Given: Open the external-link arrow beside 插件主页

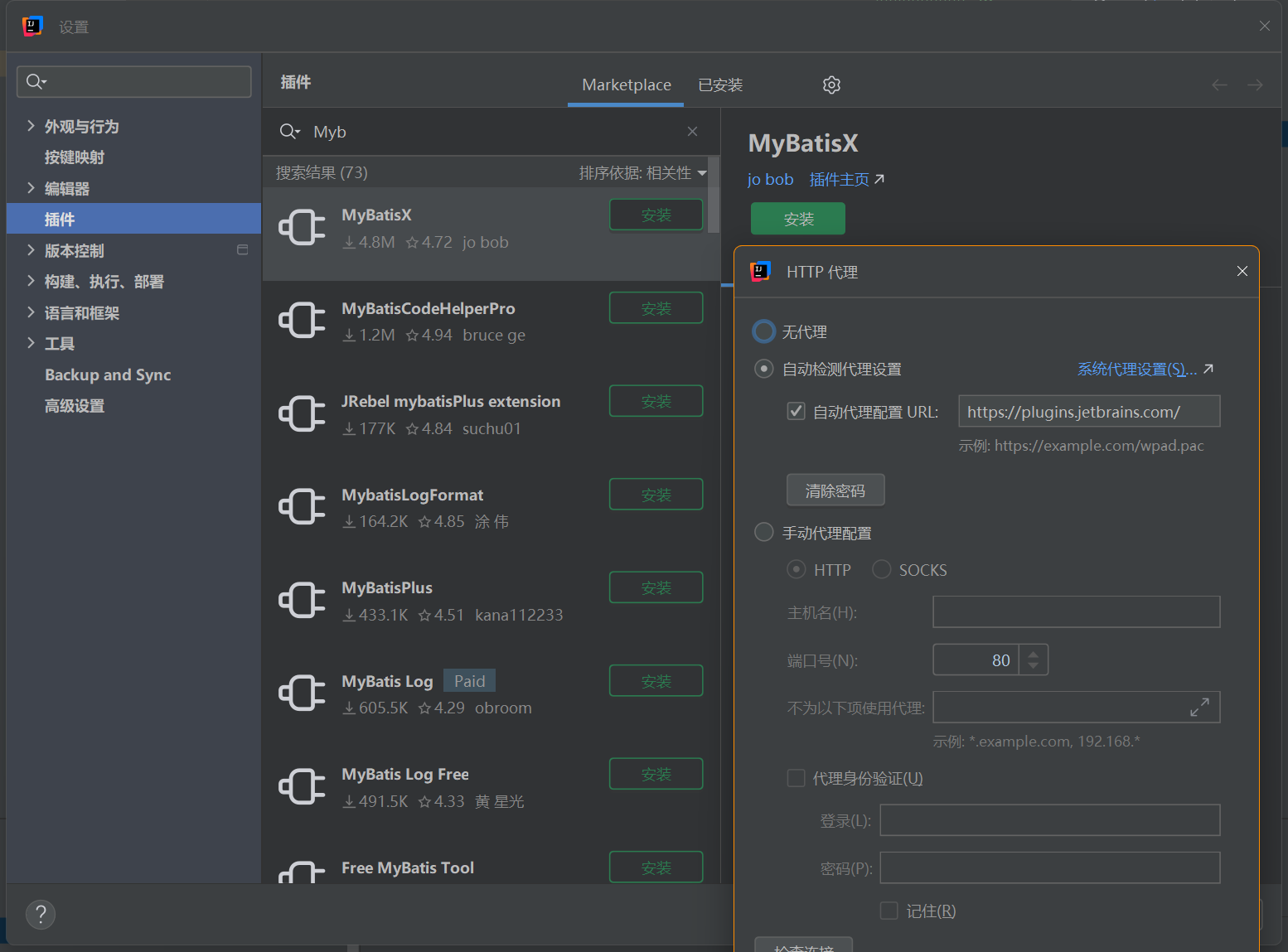Looking at the screenshot, I should pyautogui.click(x=879, y=179).
